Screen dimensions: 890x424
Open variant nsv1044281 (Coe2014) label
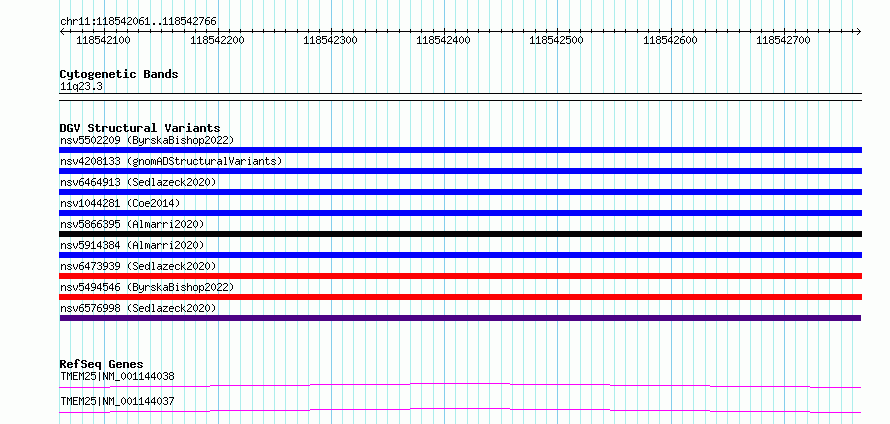coord(119,203)
